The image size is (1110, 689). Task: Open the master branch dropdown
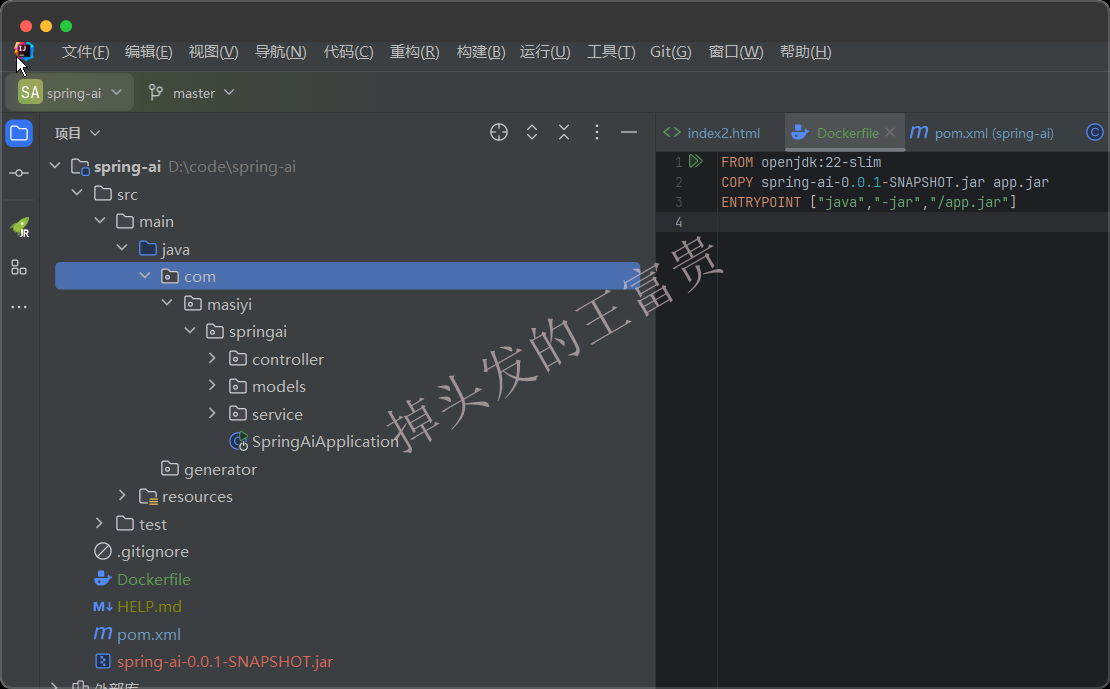point(191,93)
